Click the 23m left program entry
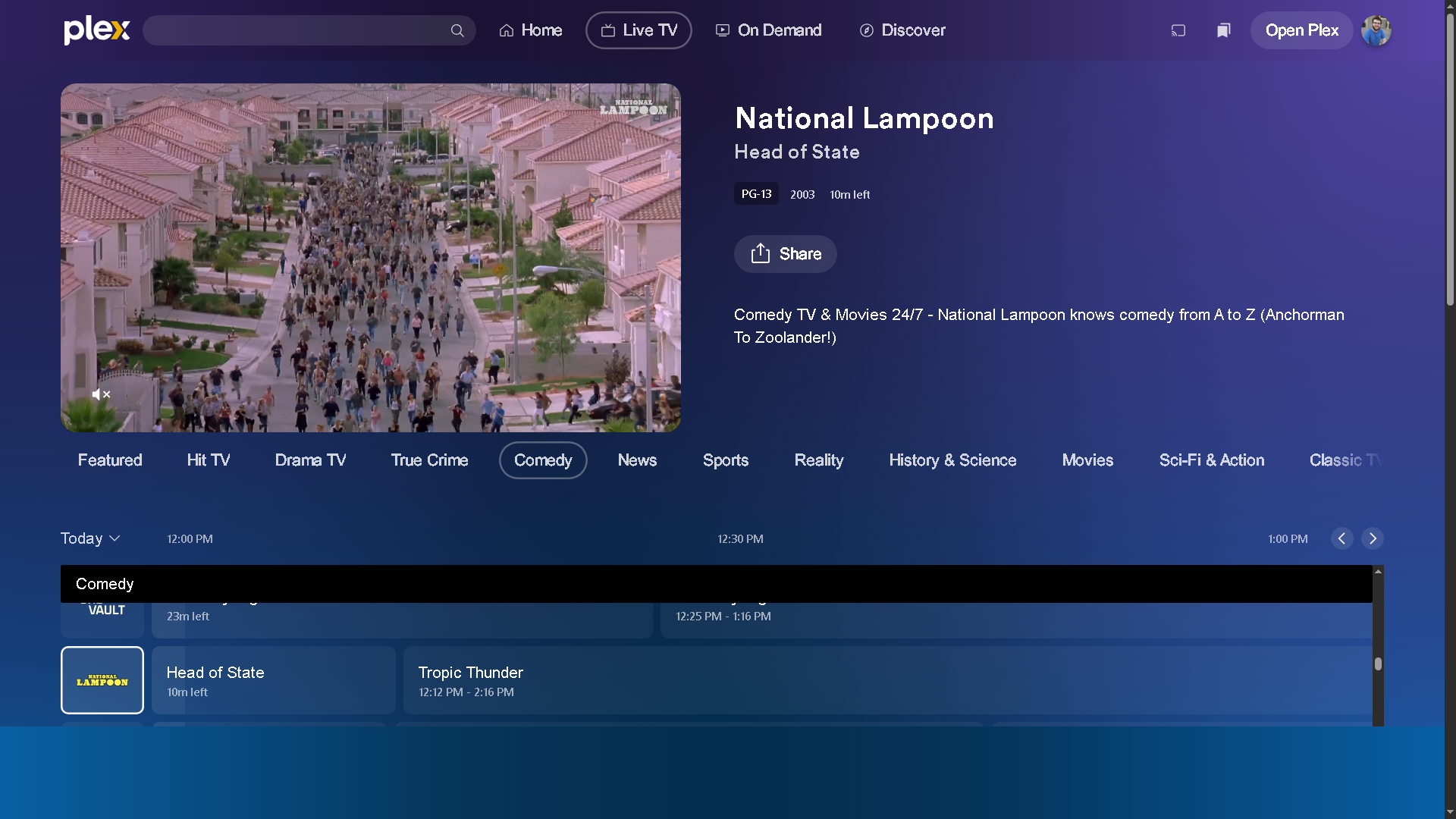The width and height of the screenshot is (1456, 819). pos(402,620)
